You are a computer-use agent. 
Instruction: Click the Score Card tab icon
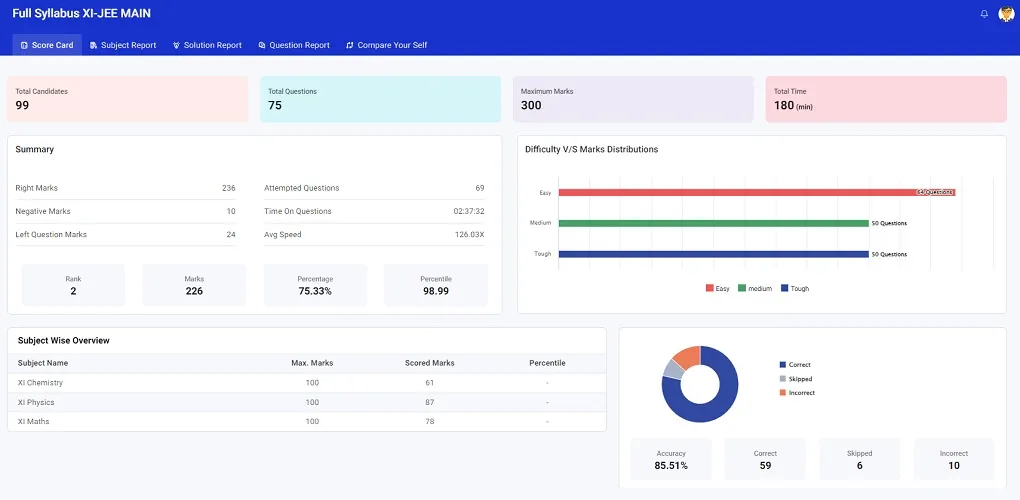24,45
